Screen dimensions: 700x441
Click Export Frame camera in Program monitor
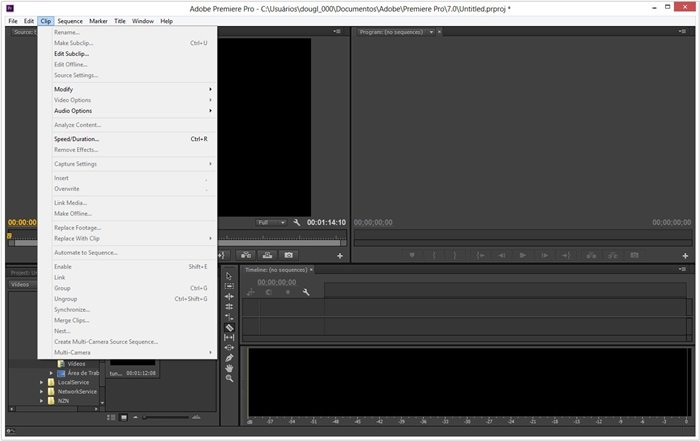click(634, 255)
